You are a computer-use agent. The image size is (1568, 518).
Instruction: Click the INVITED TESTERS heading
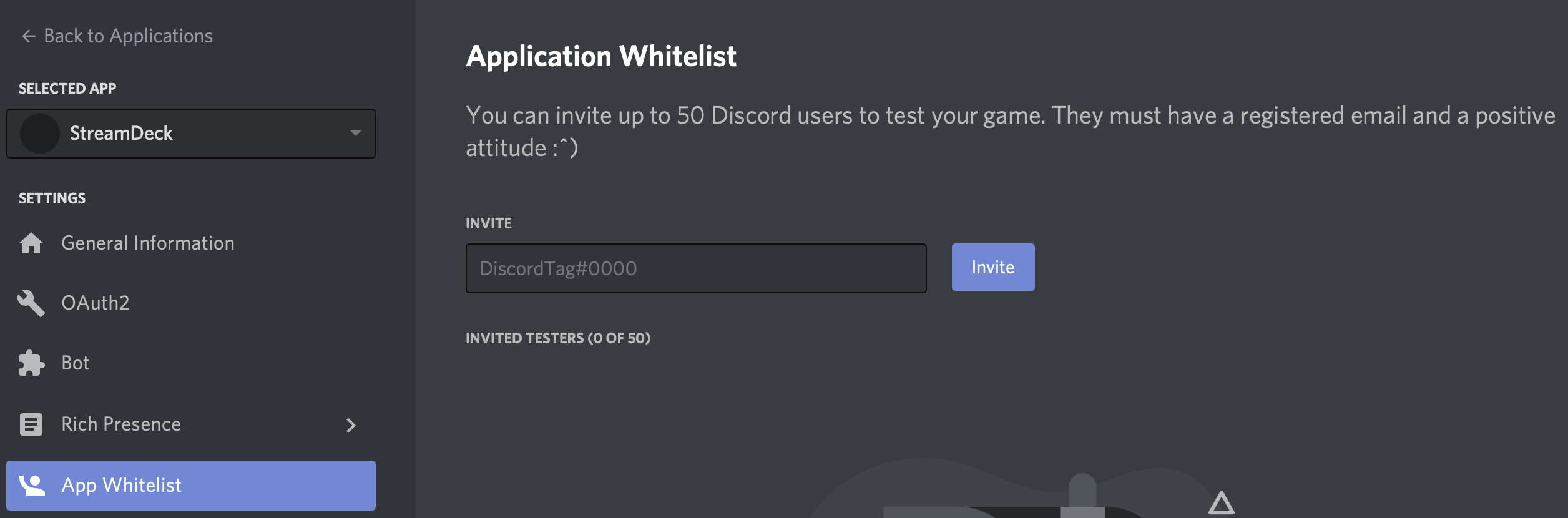[x=559, y=338]
